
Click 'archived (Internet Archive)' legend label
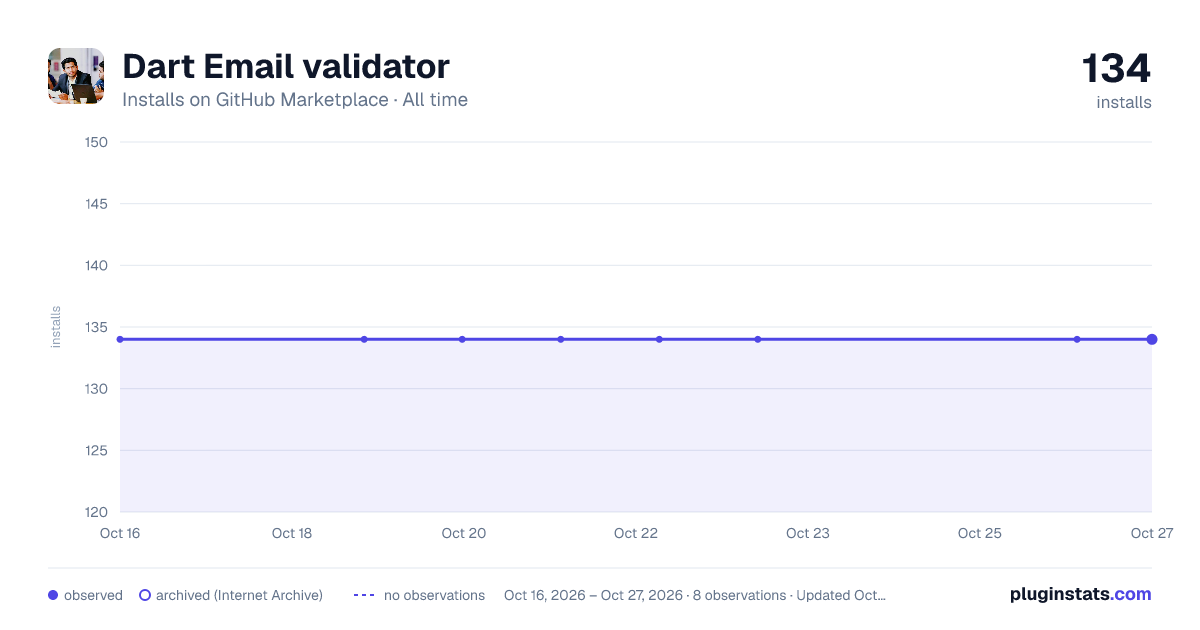point(239,595)
